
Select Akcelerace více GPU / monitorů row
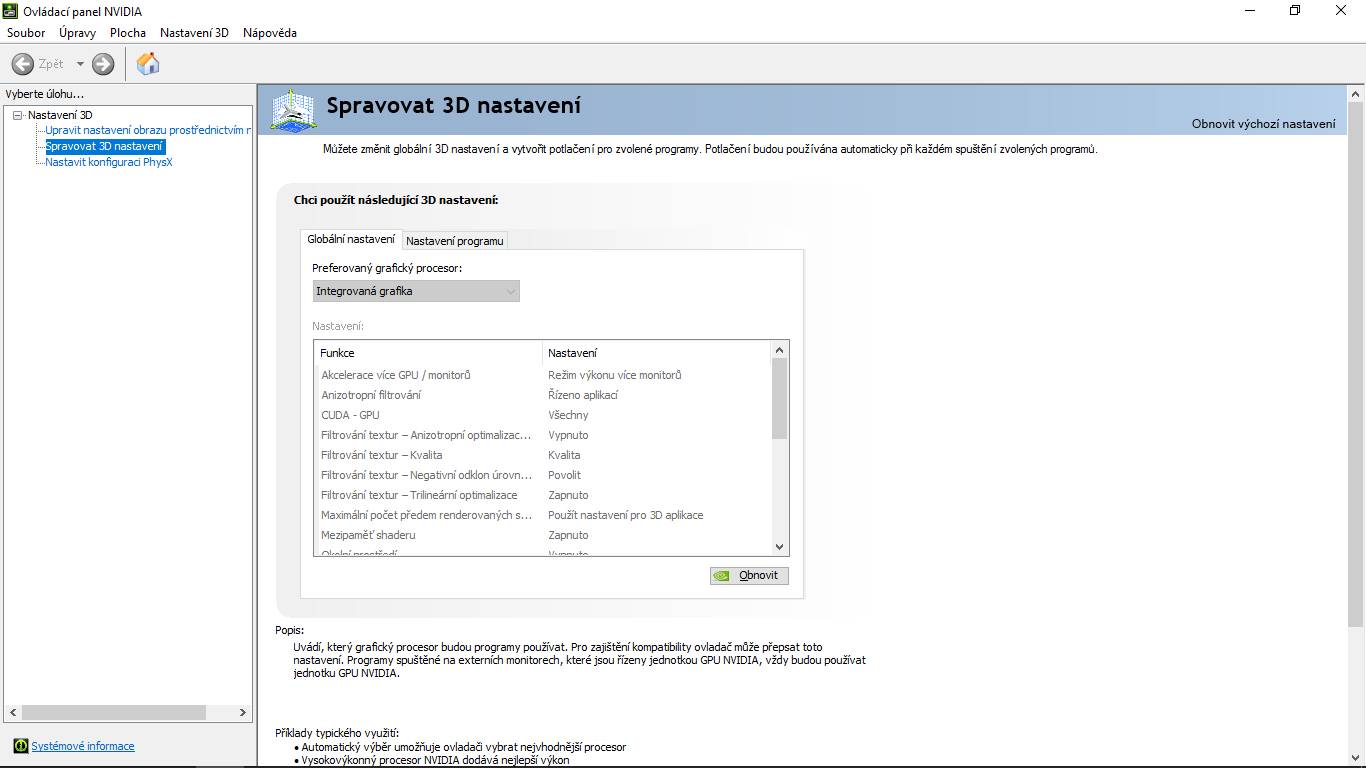click(543, 375)
